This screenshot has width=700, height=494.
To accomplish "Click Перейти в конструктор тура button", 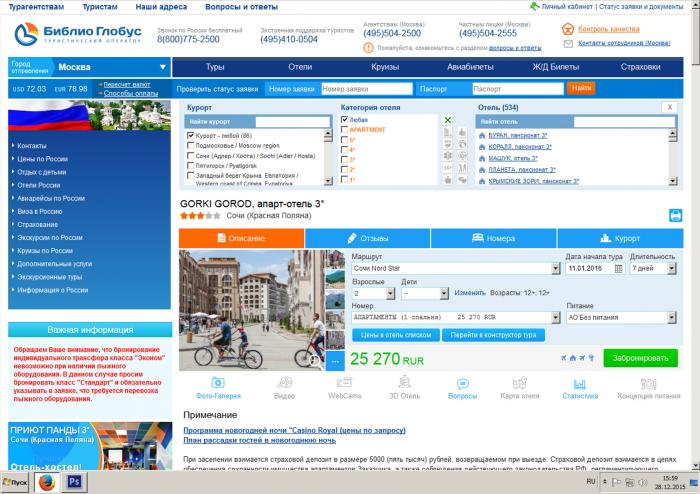I will coord(493,335).
